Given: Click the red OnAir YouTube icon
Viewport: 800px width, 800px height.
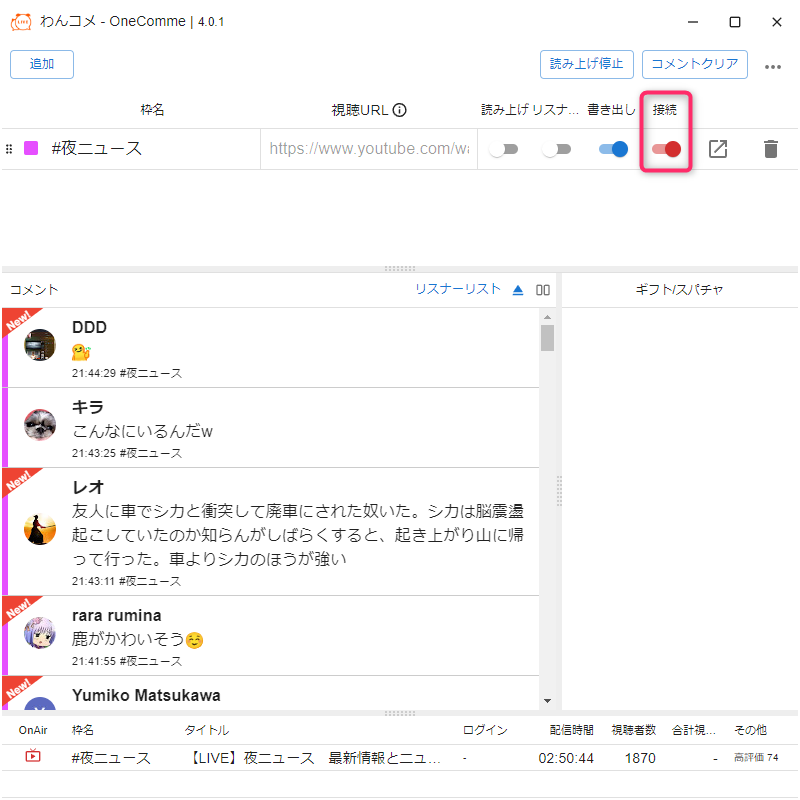Looking at the screenshot, I should (32, 757).
